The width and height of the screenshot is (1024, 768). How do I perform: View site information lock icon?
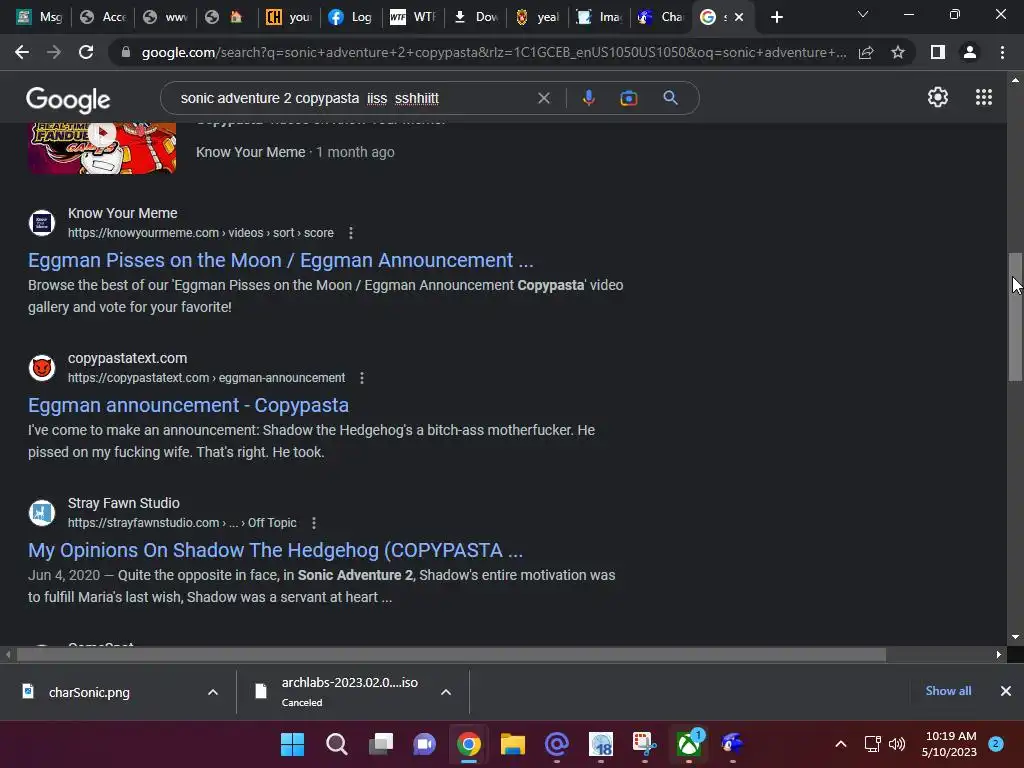tap(125, 52)
